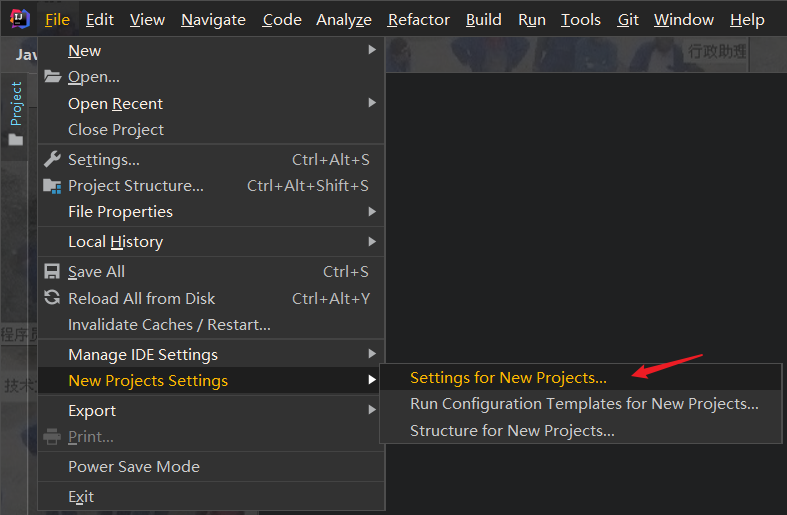This screenshot has width=787, height=515.
Task: Open the Git menu
Action: click(x=628, y=20)
